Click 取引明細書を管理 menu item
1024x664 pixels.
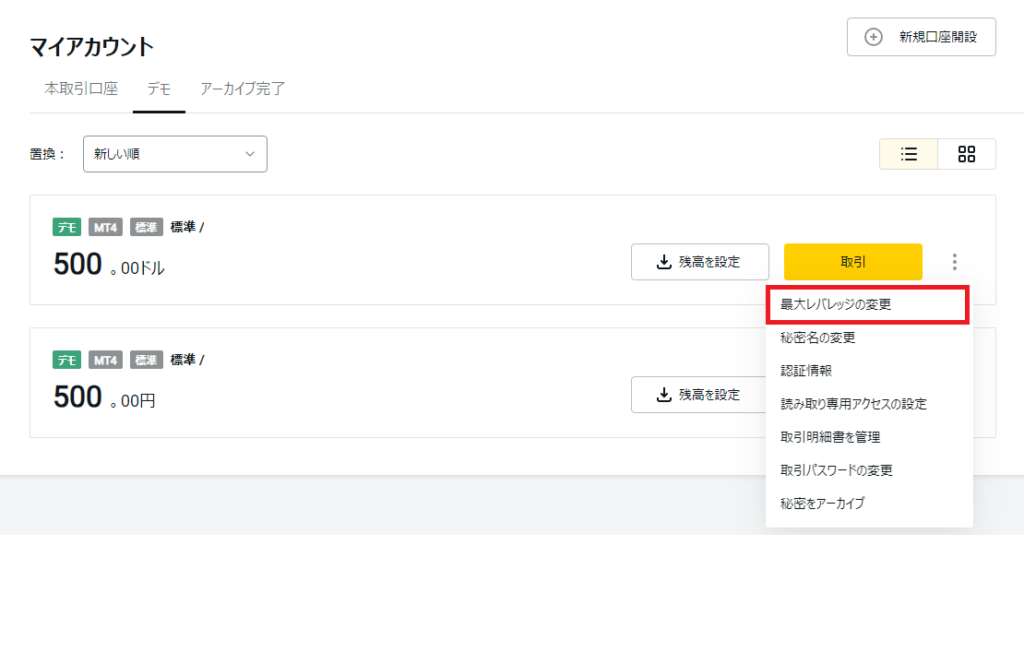(x=830, y=437)
